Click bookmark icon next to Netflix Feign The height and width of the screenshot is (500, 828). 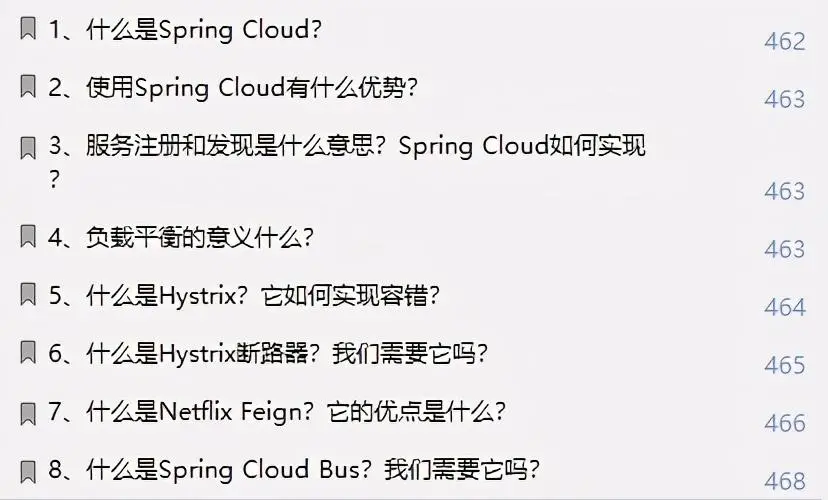tap(28, 414)
